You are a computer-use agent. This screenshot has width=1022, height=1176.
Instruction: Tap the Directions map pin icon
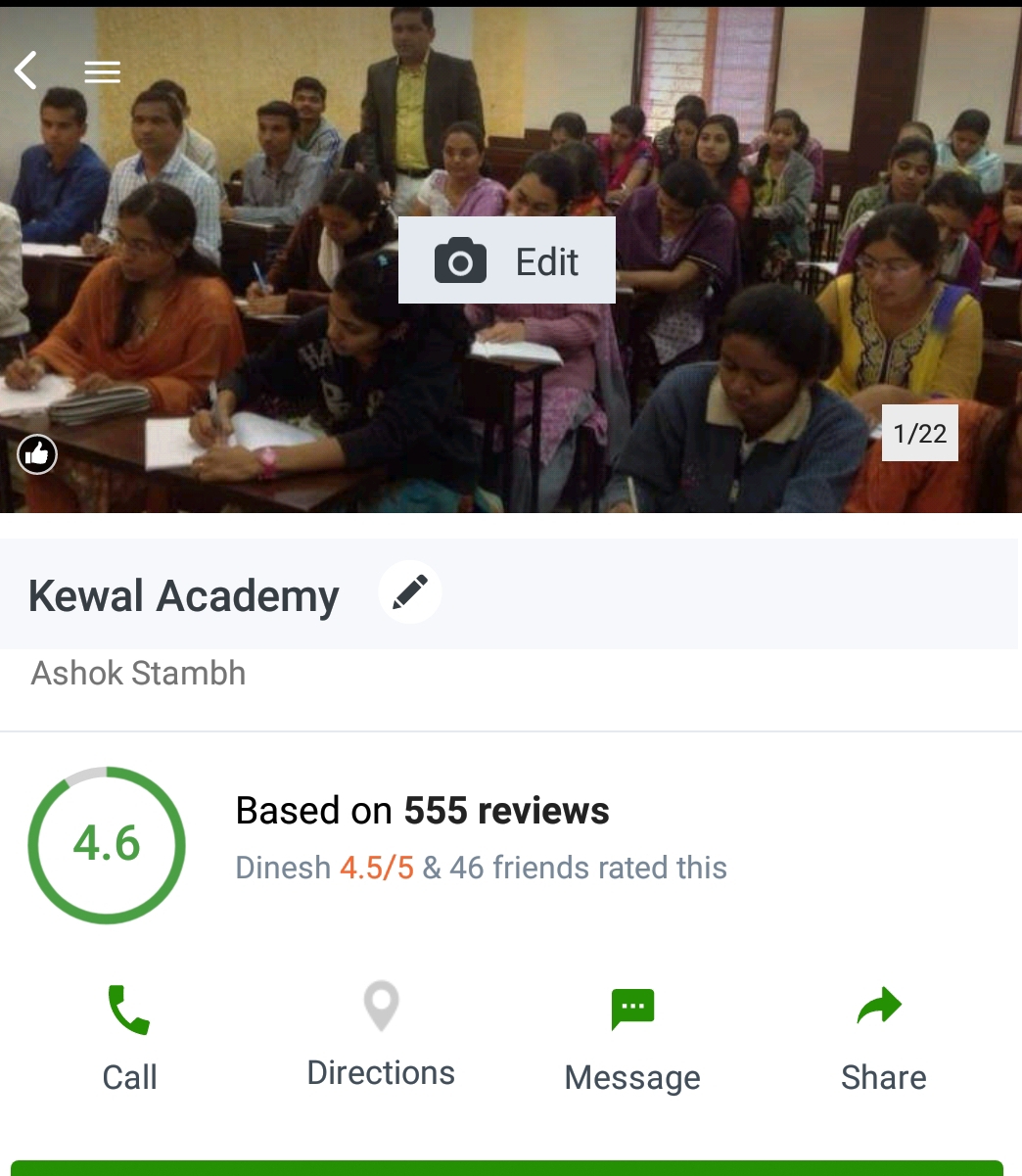point(381,1006)
